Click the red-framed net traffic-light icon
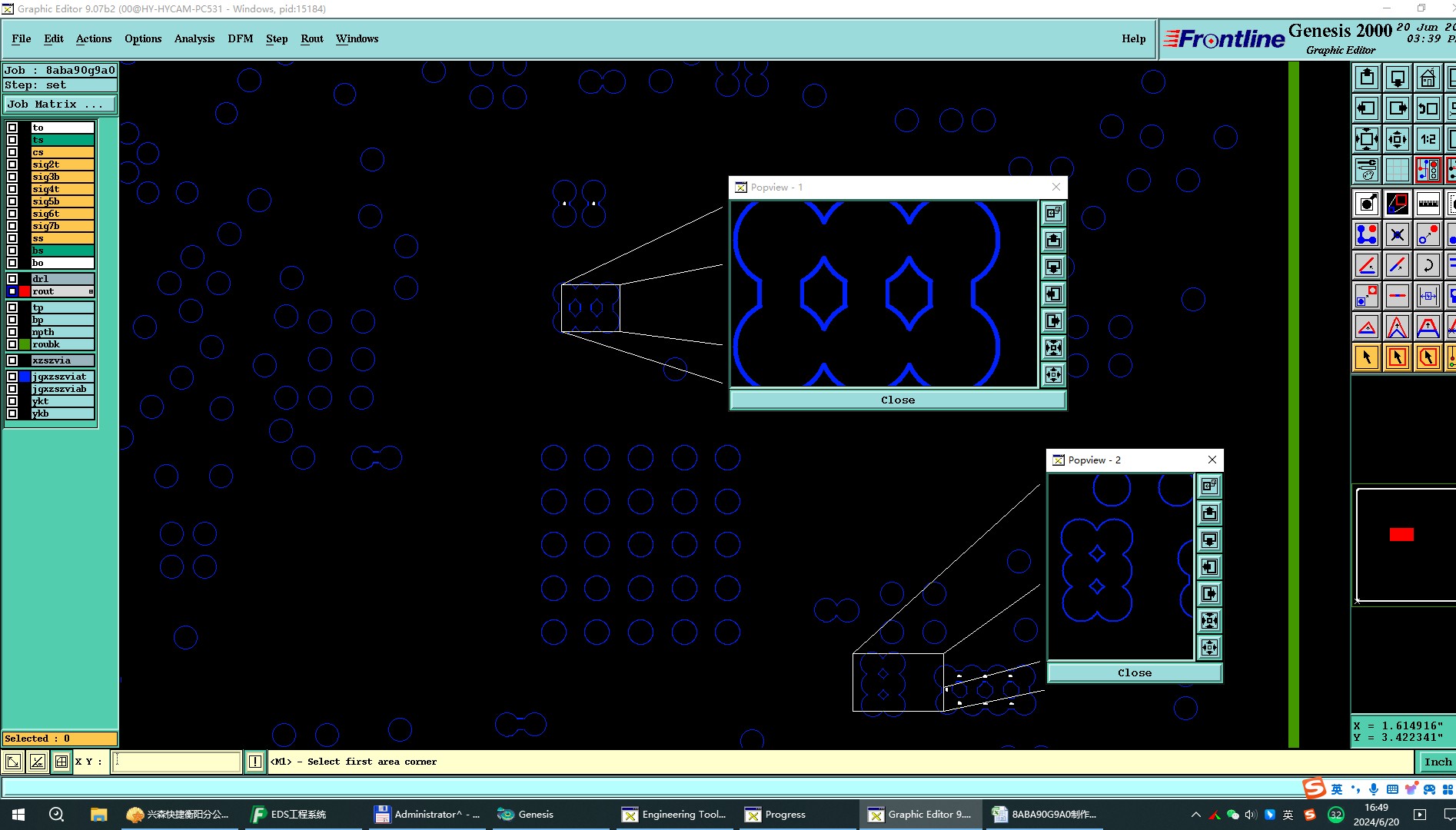Image resolution: width=1456 pixels, height=830 pixels. (x=1428, y=170)
